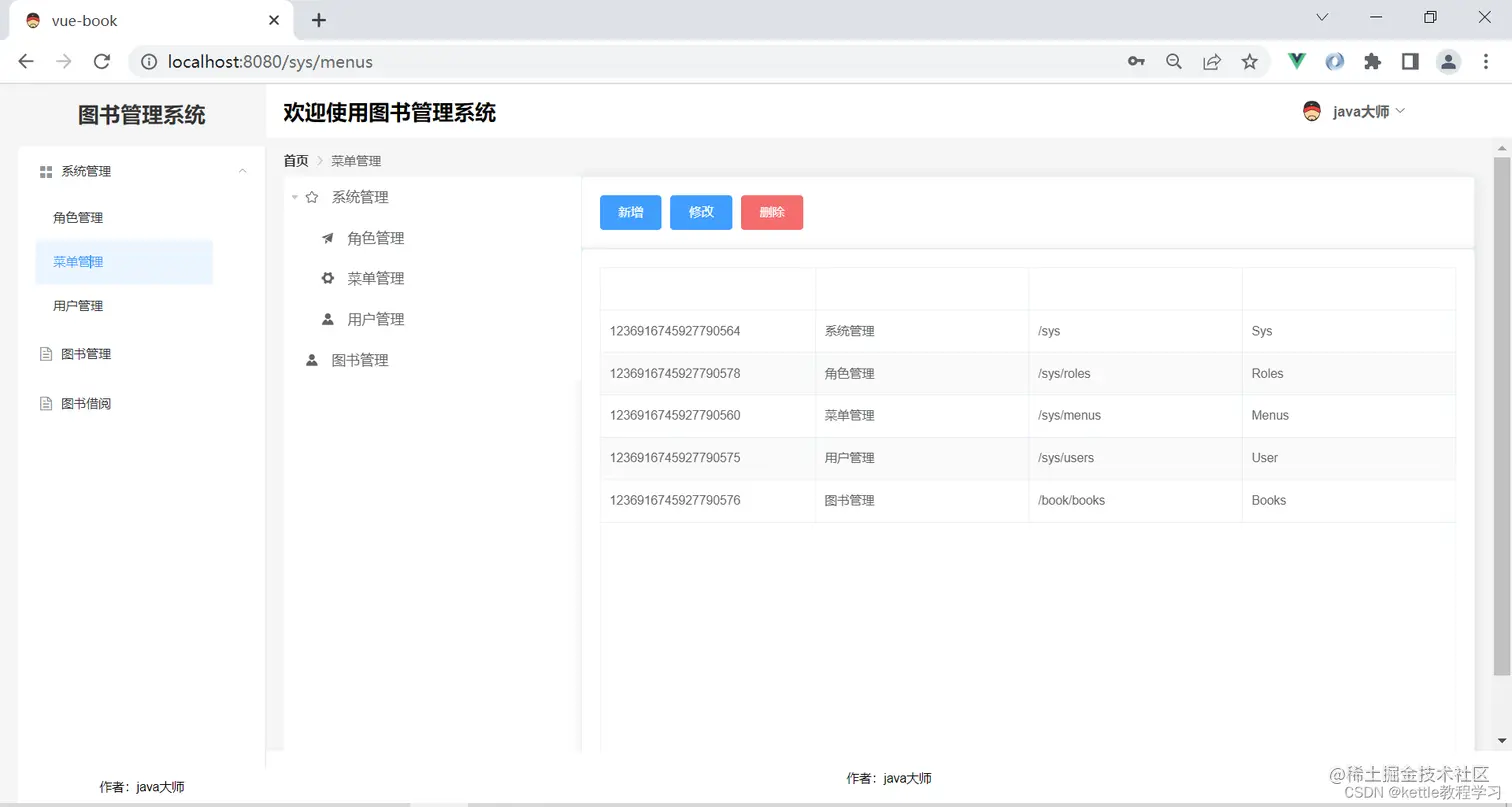Open the java大师 account dropdown
1512x807 pixels.
[x=1360, y=111]
